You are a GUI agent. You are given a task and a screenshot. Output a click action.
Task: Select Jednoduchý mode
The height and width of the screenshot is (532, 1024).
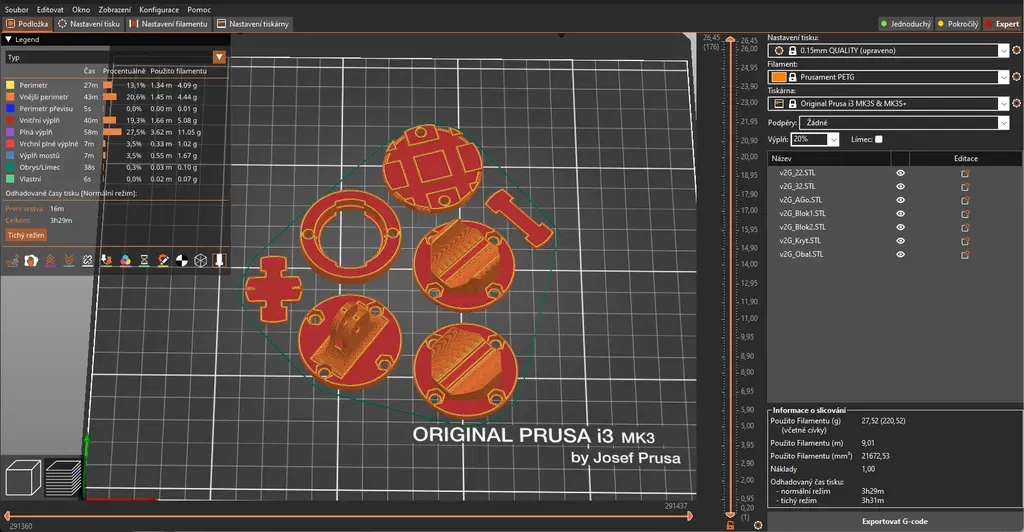pyautogui.click(x=906, y=24)
